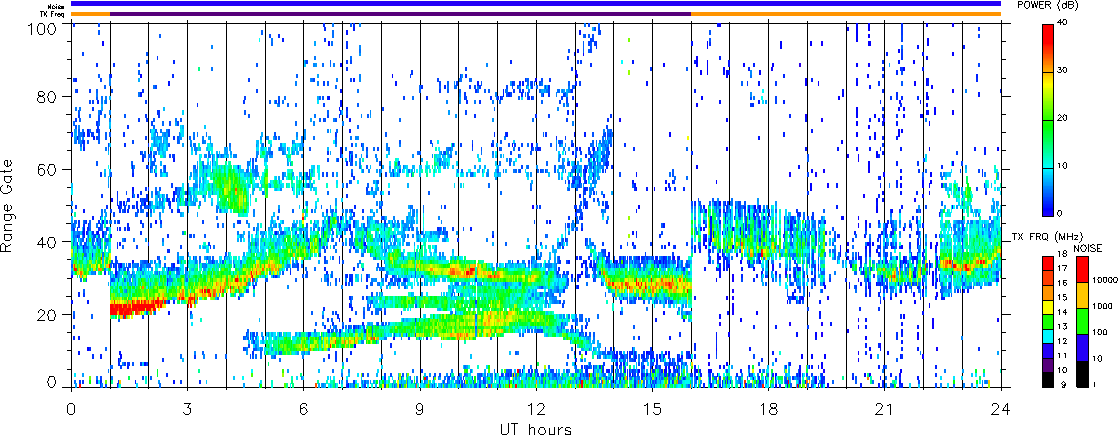Image resolution: width=1118 pixels, height=435 pixels.
Task: Click the x-axis tick label 0
Action: tap(71, 408)
